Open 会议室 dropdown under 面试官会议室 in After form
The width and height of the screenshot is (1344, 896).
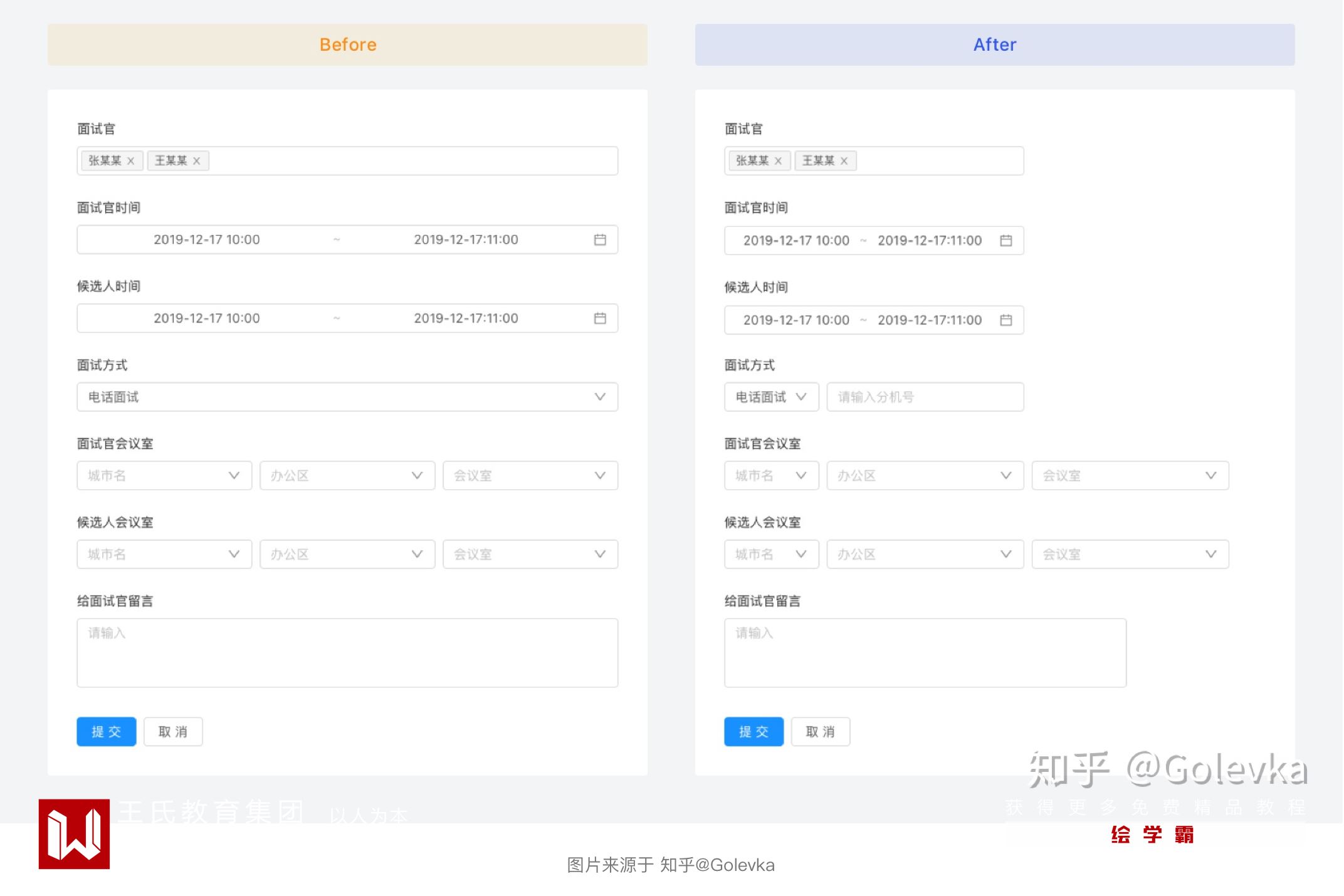tap(1130, 476)
